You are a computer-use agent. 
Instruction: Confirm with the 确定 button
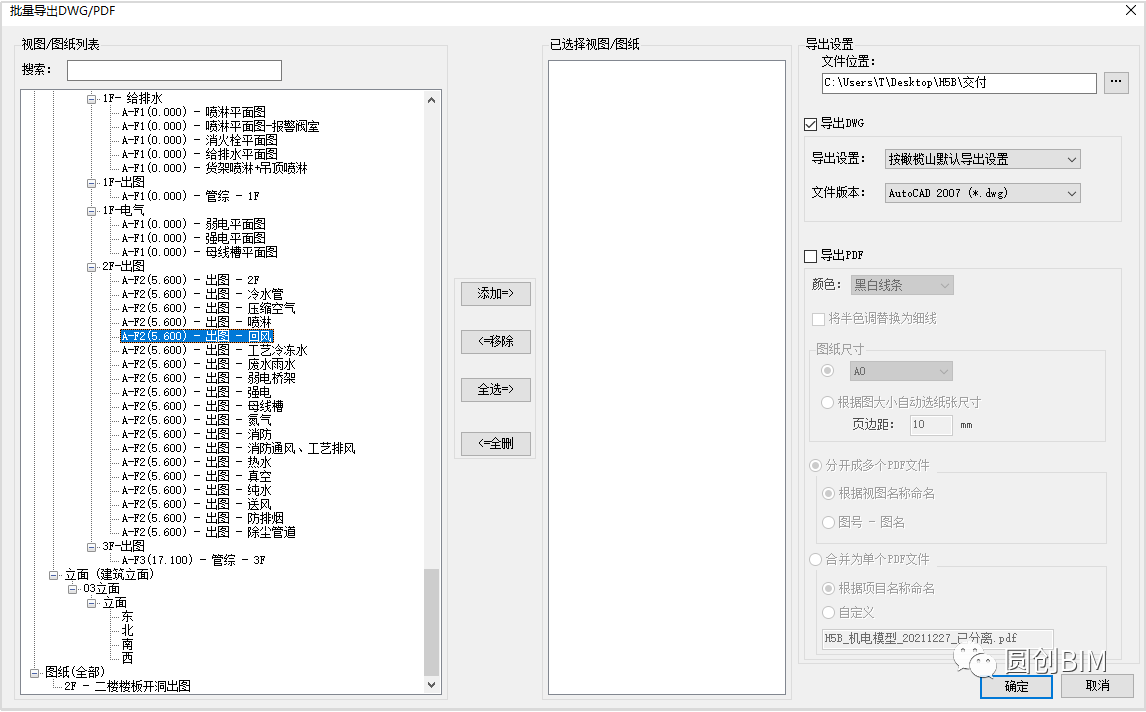(x=1016, y=686)
